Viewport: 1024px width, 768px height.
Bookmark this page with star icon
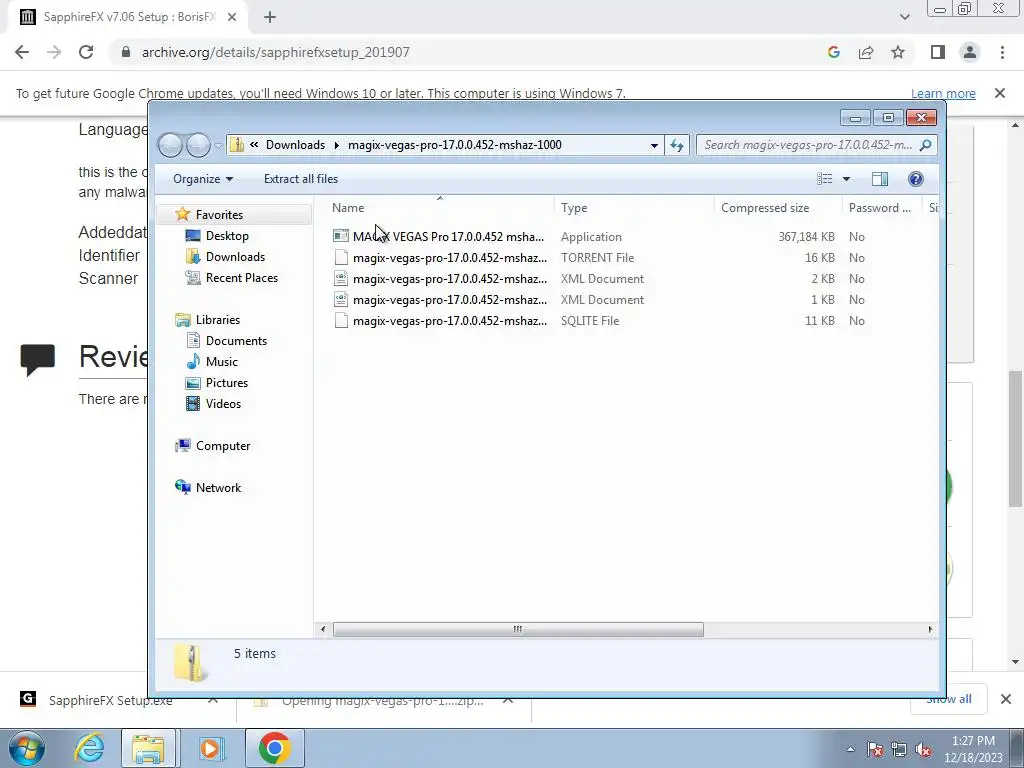(898, 52)
